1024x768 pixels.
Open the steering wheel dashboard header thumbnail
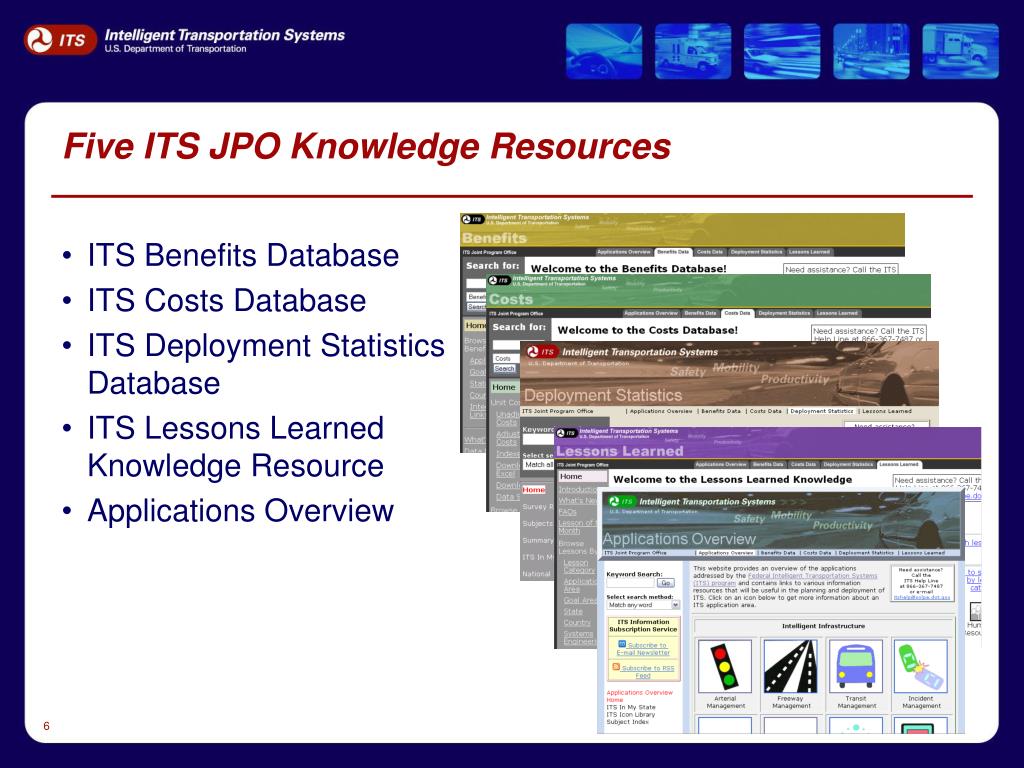tap(603, 51)
